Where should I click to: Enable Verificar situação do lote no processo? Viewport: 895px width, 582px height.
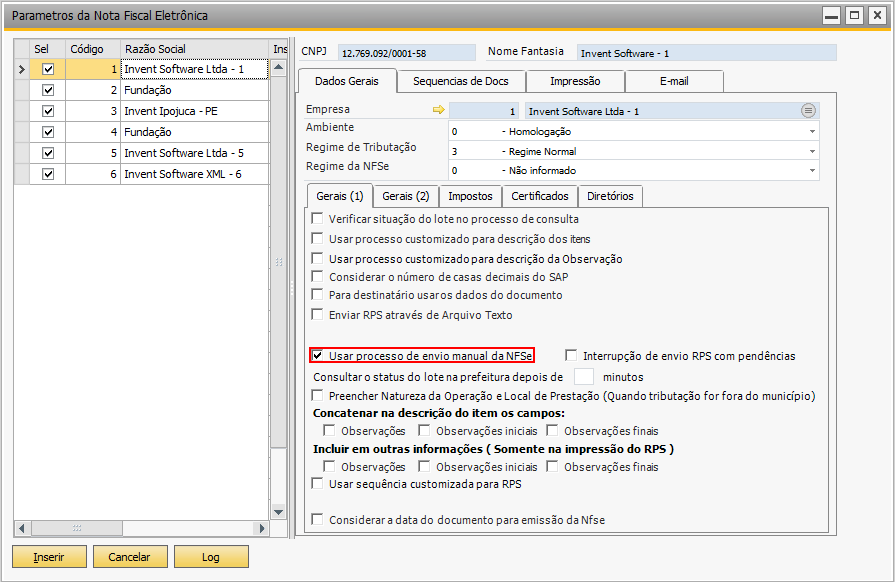[317, 219]
